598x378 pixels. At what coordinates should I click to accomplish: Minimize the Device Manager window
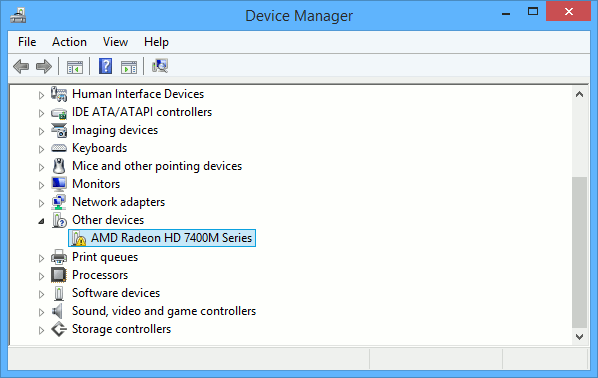click(x=506, y=14)
